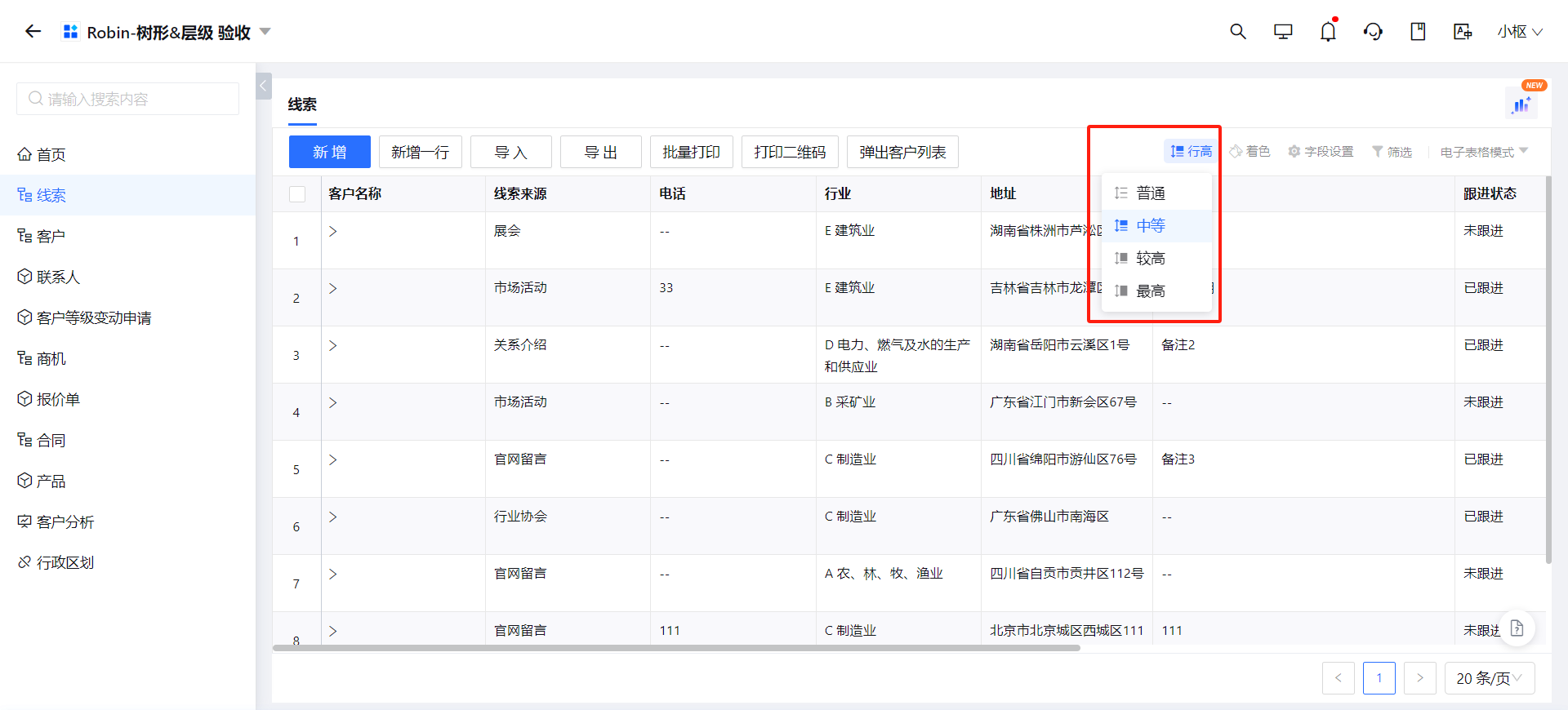1568x710 pixels.
Task: Click the 新增 button
Action: [330, 152]
